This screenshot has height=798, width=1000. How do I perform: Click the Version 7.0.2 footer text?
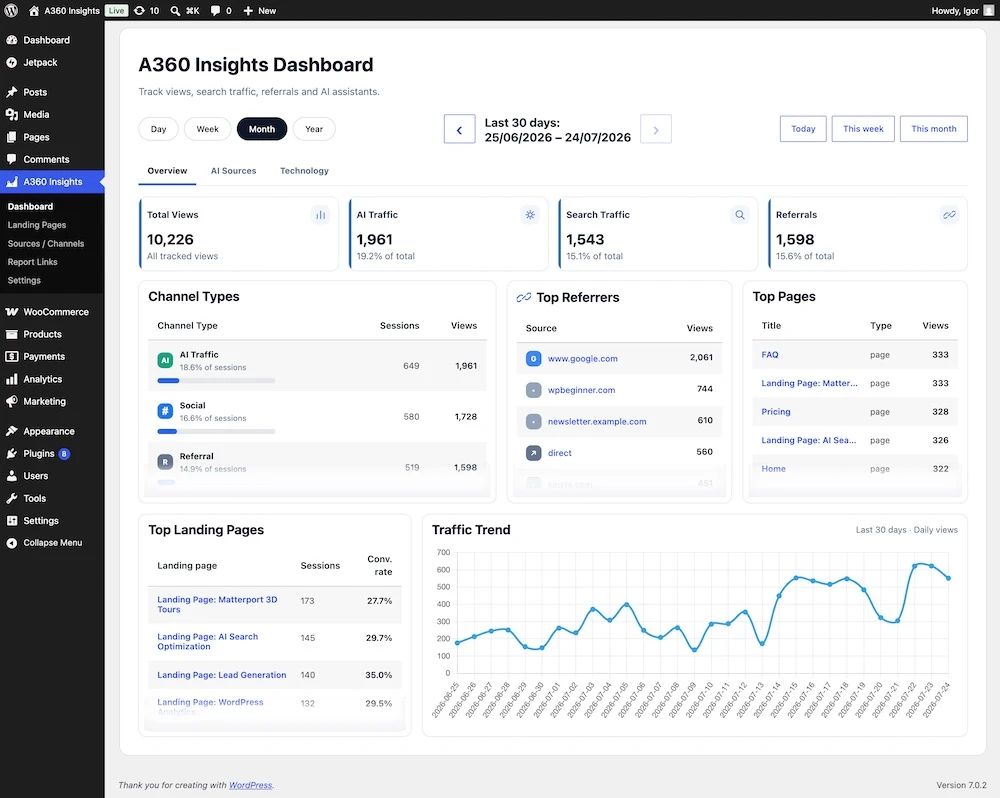click(x=961, y=785)
